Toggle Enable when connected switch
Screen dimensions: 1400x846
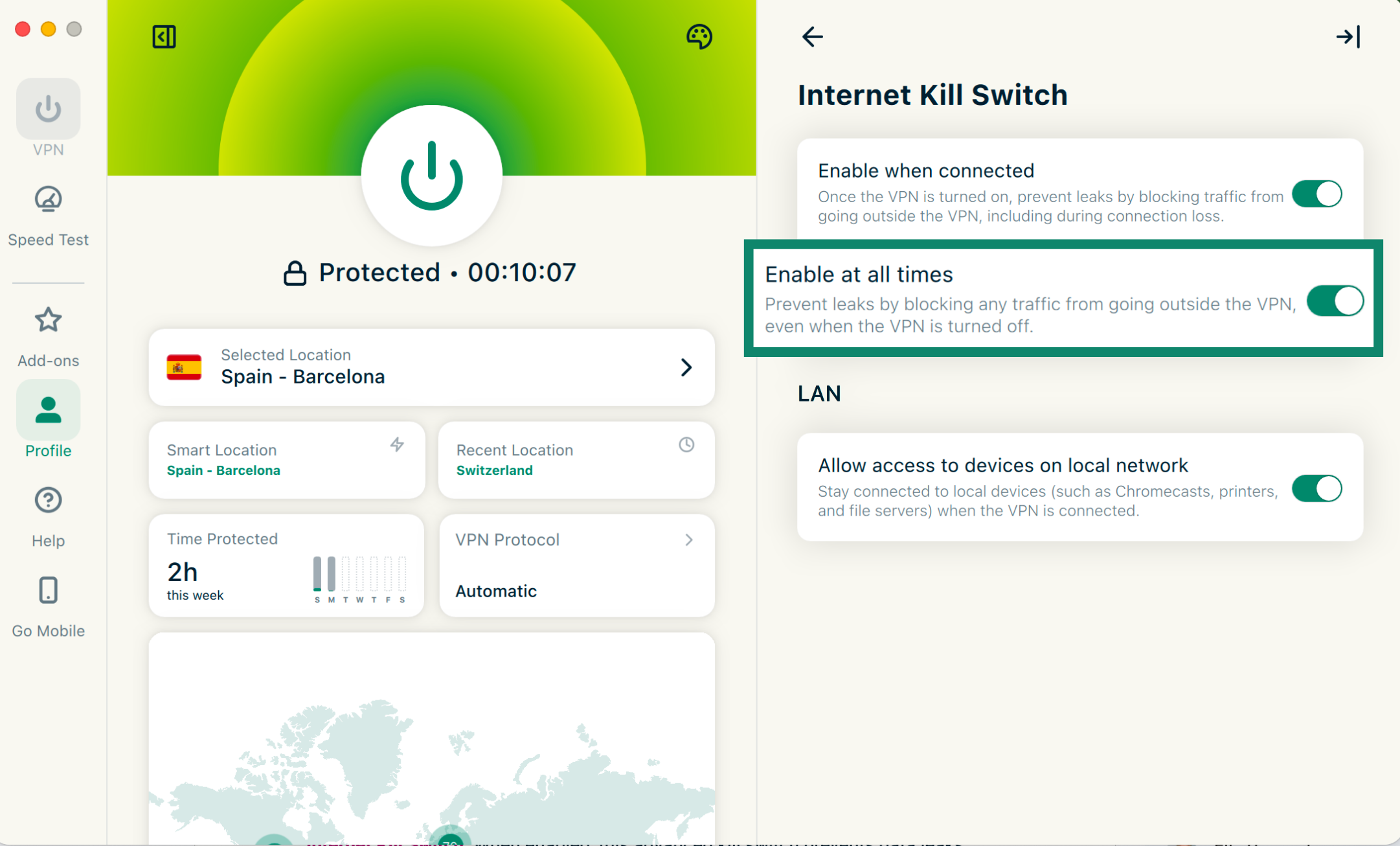coord(1316,194)
